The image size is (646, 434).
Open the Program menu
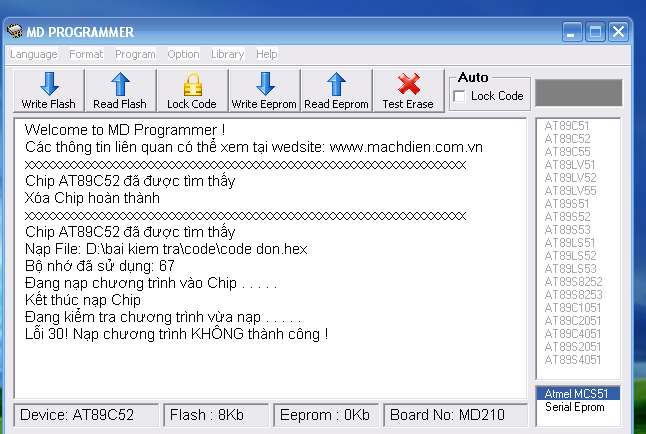pos(135,54)
